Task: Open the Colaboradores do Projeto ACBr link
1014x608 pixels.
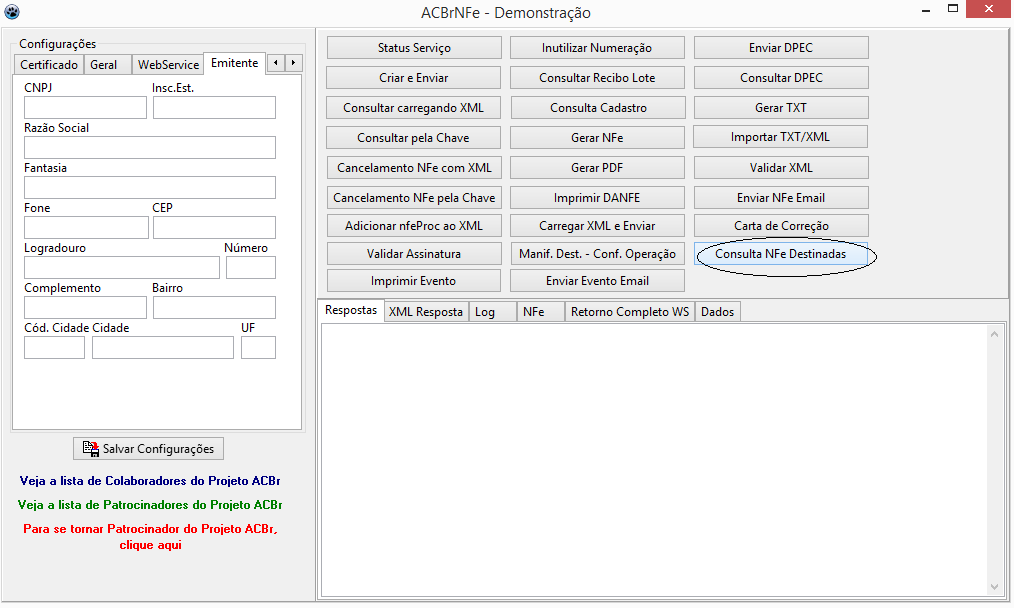Action: (x=150, y=481)
